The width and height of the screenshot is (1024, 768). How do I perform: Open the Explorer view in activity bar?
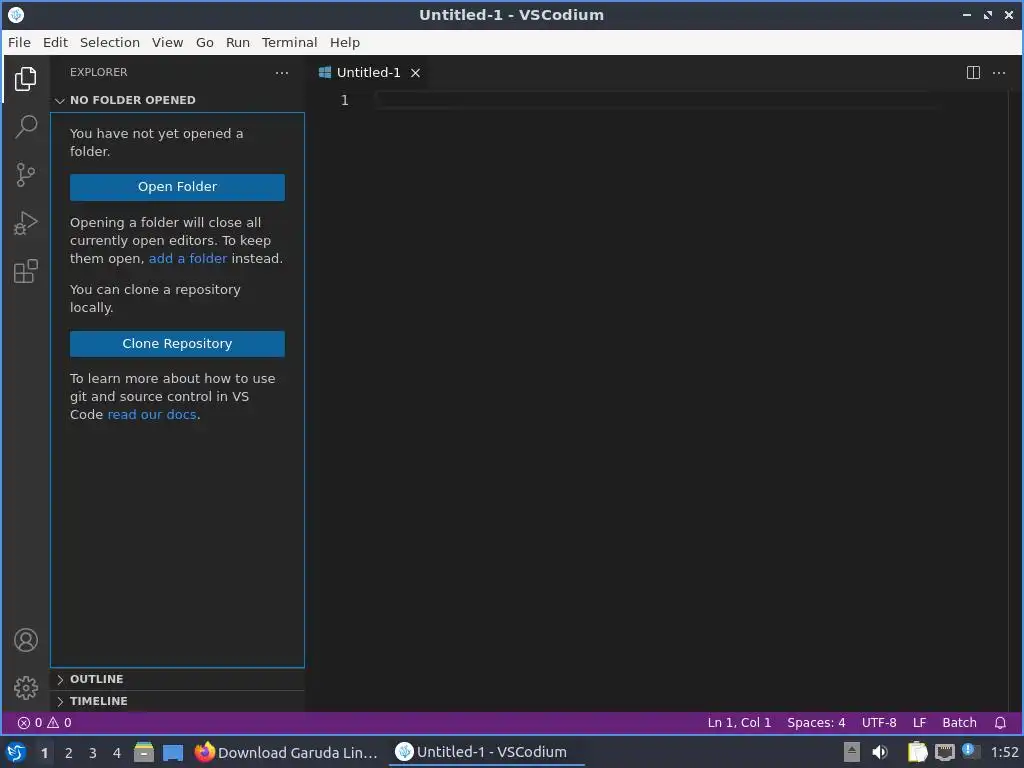[x=25, y=79]
